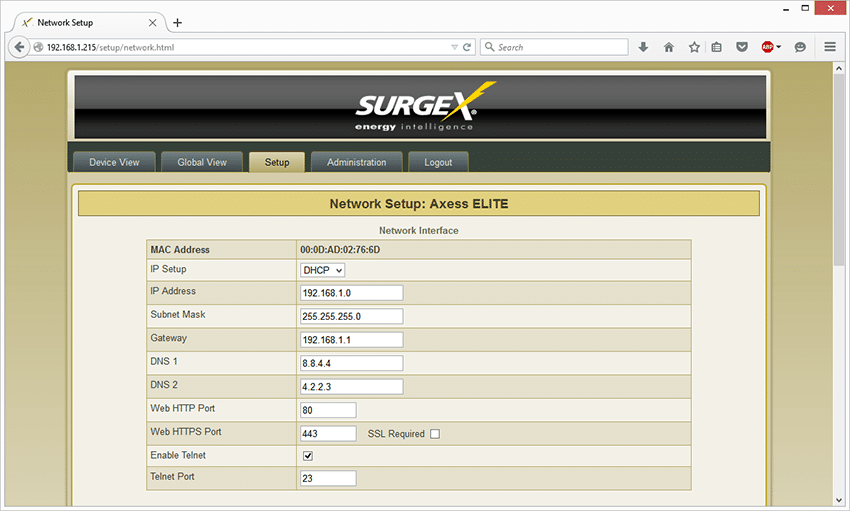Edit the Telnet Port field
The height and width of the screenshot is (511, 850).
pyautogui.click(x=329, y=478)
